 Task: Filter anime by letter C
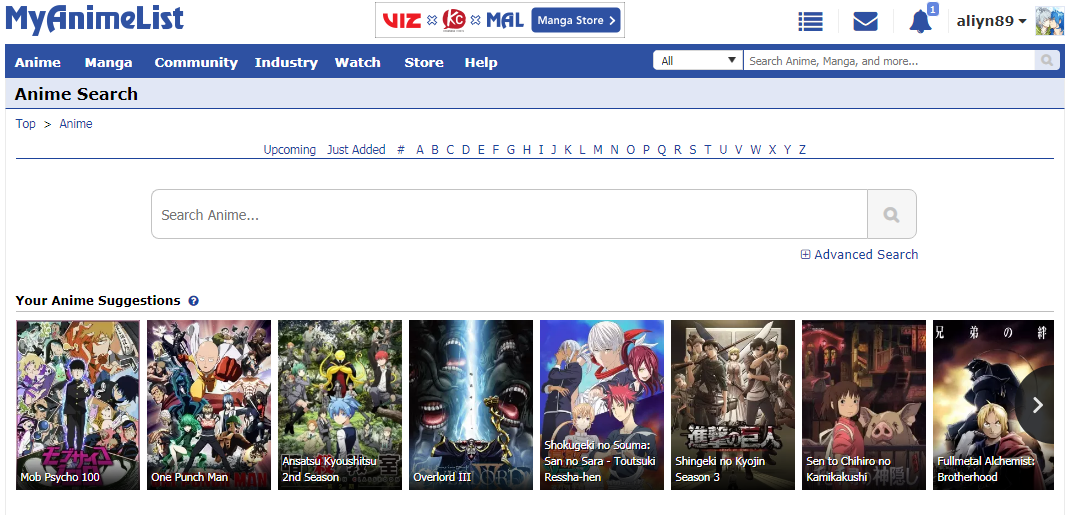[x=450, y=150]
